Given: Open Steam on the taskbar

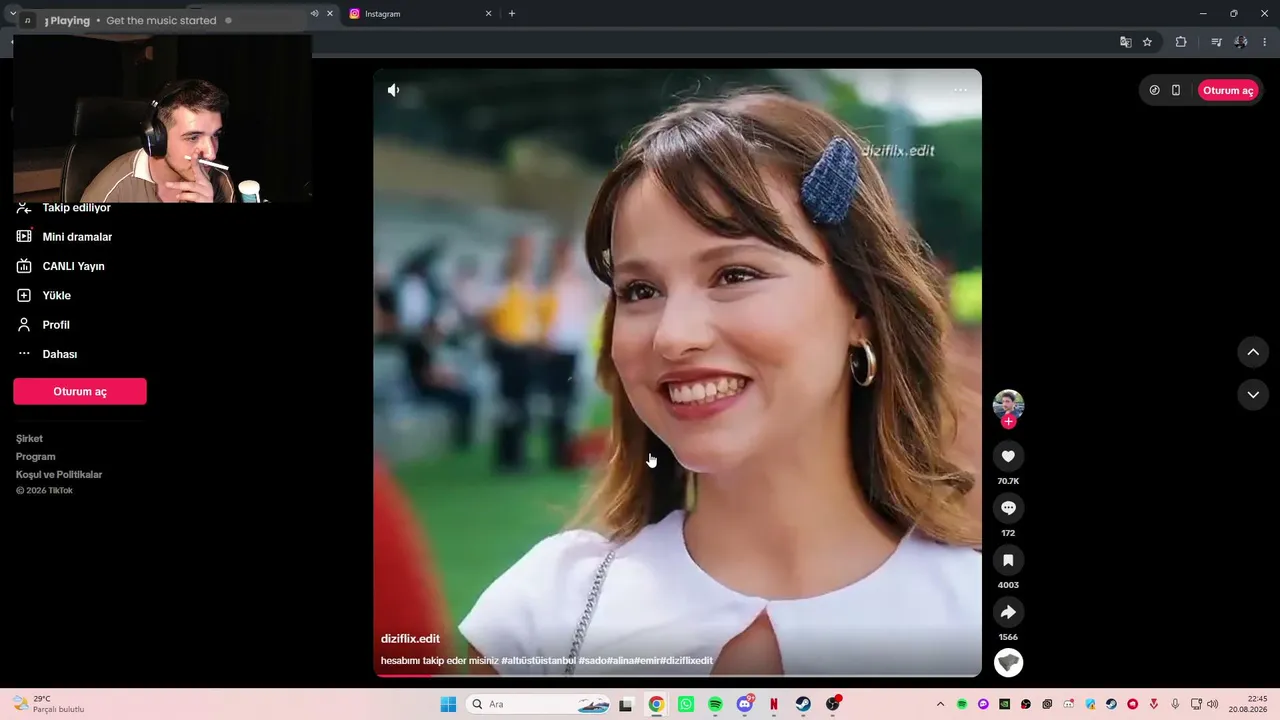Looking at the screenshot, I should pyautogui.click(x=803, y=704).
